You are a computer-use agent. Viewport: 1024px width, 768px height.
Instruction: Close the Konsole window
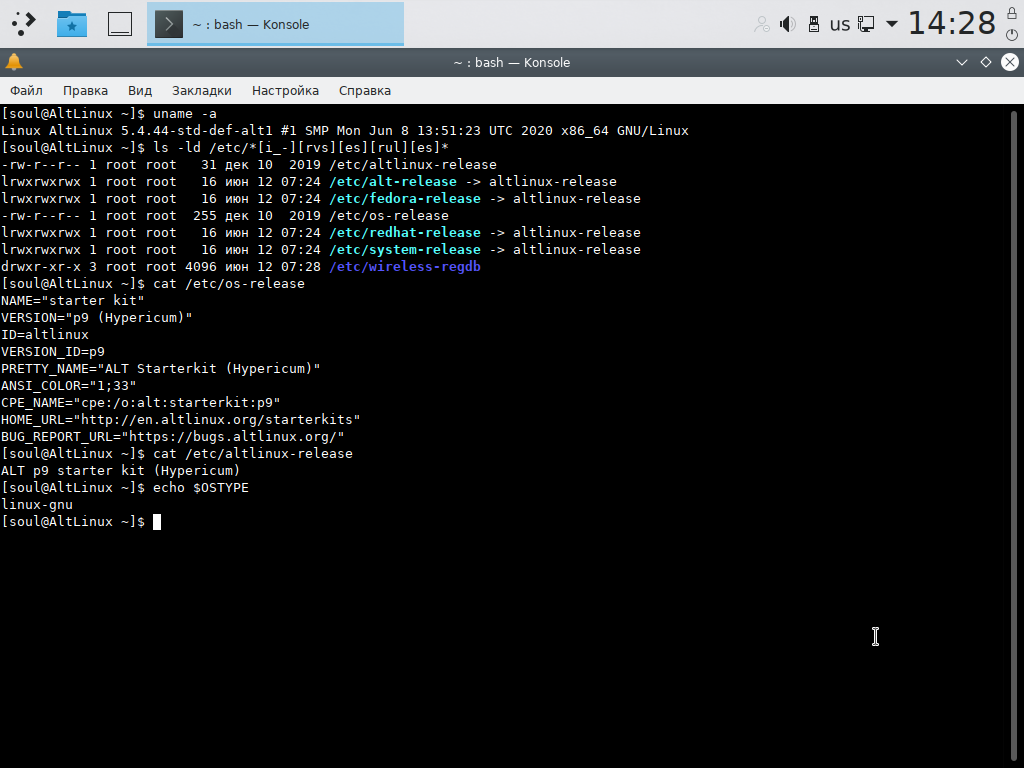point(1010,62)
